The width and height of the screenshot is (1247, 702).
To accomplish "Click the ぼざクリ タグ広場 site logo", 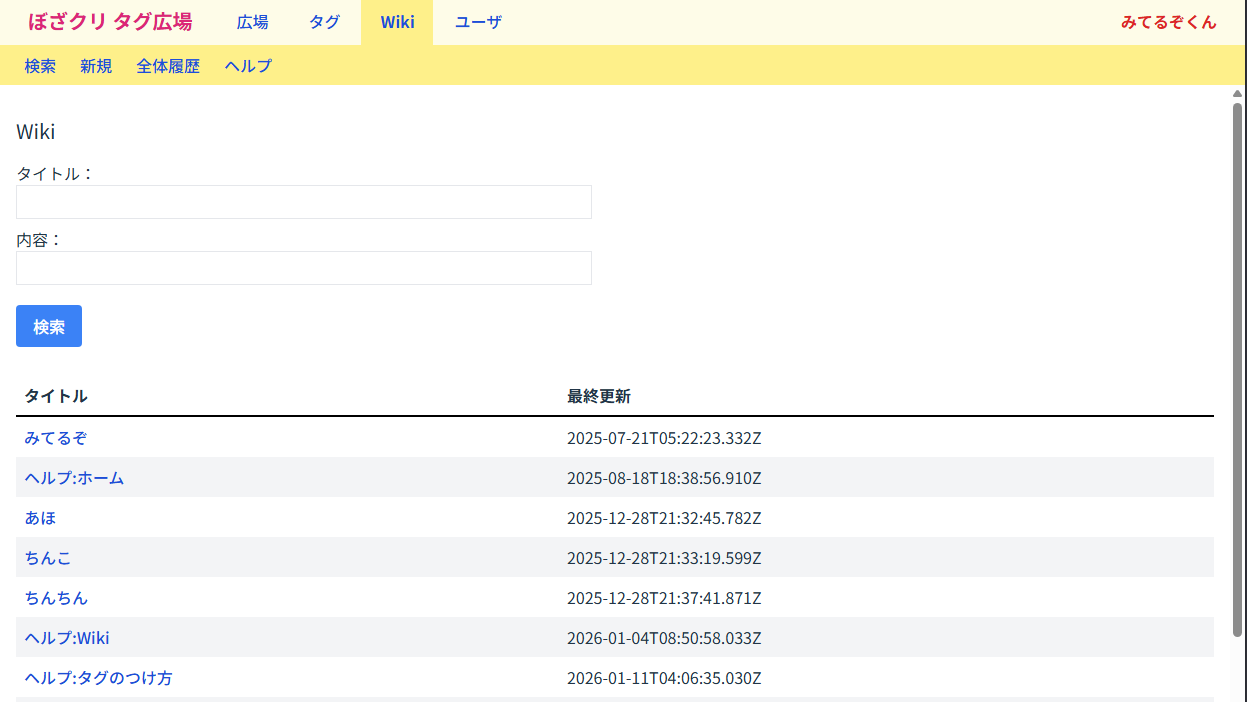I will pyautogui.click(x=110, y=22).
